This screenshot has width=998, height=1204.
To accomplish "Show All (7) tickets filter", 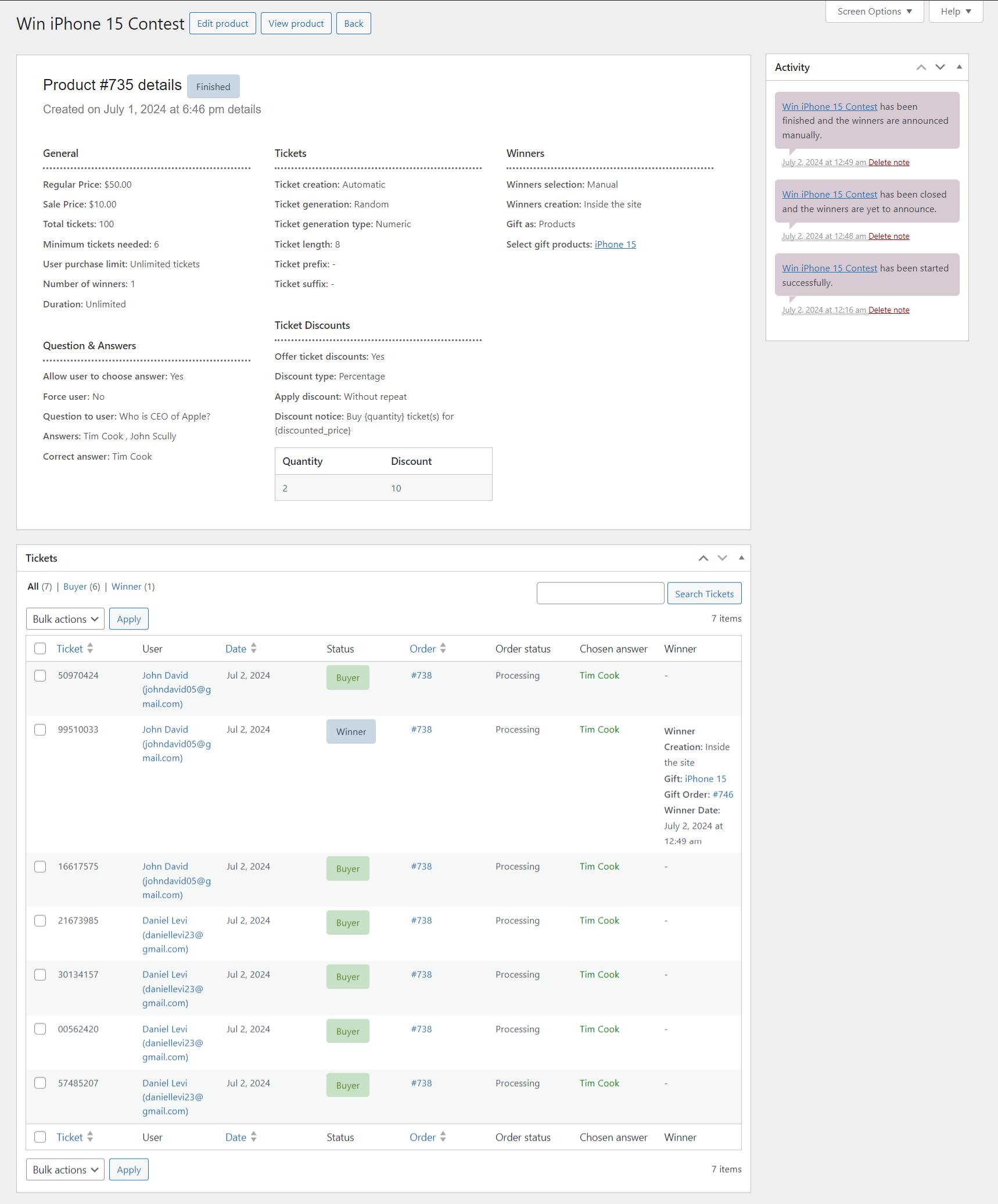I will [x=40, y=586].
